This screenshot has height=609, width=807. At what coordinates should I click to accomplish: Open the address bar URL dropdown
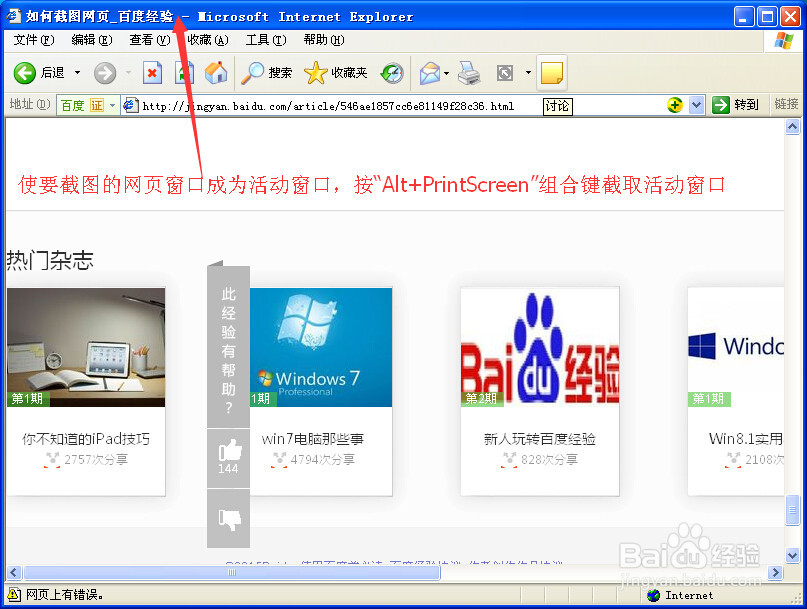696,105
